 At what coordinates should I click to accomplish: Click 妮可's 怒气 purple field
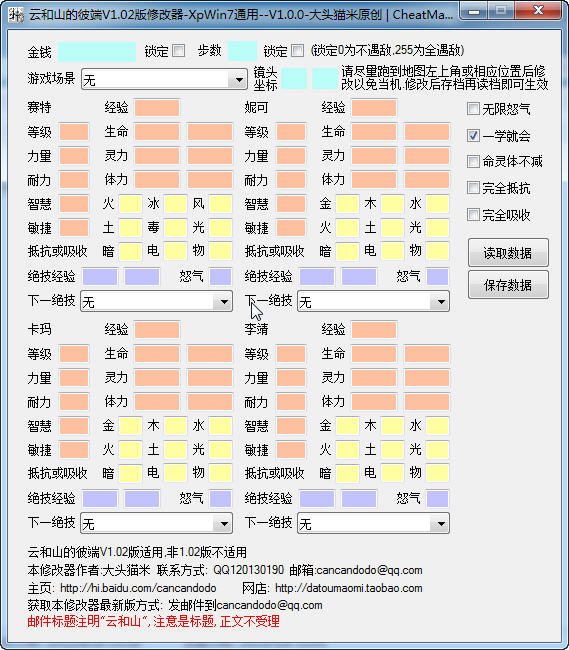438,277
